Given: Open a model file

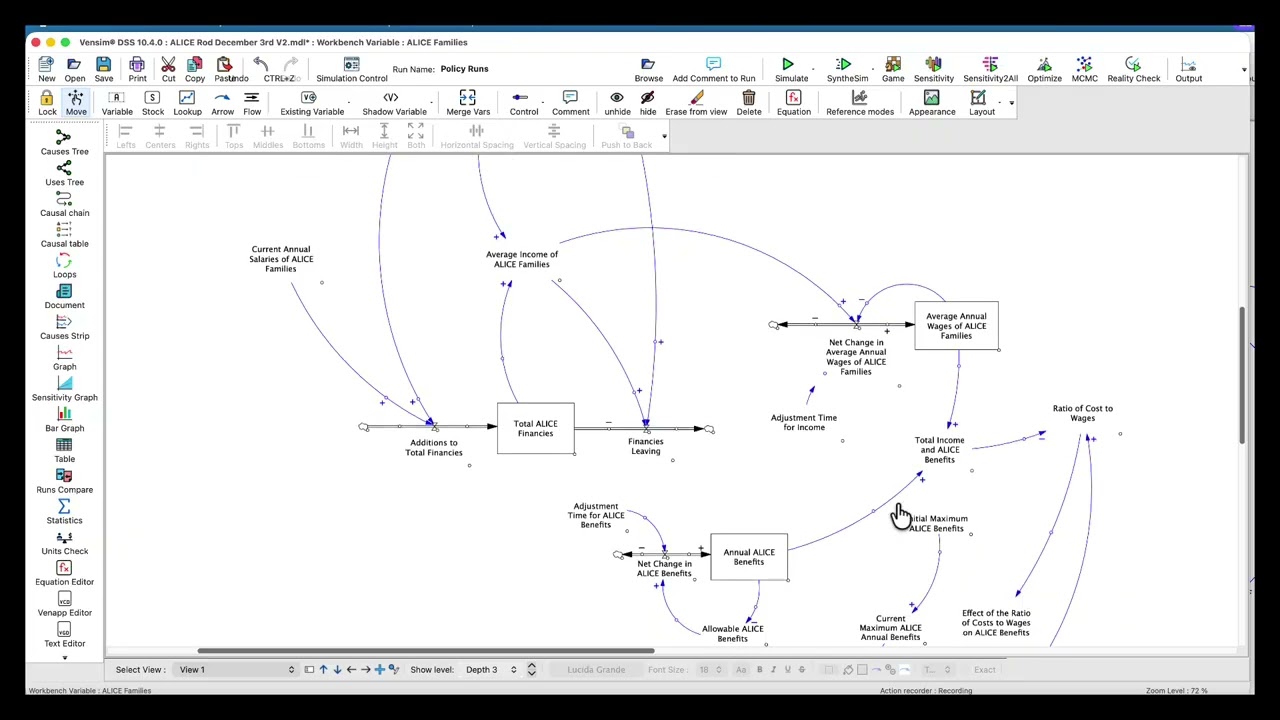Looking at the screenshot, I should (75, 69).
